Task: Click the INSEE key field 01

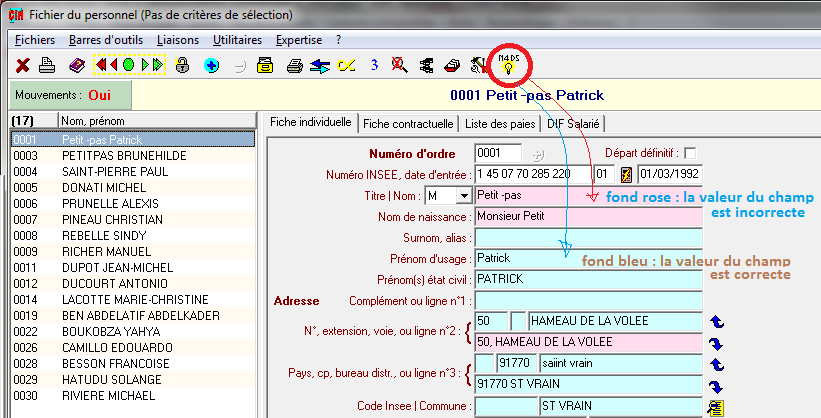Action: pos(604,174)
